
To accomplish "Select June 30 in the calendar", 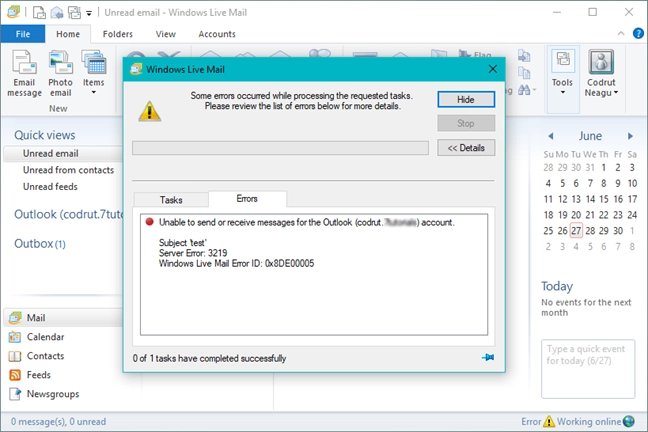I will pyautogui.click(x=618, y=231).
